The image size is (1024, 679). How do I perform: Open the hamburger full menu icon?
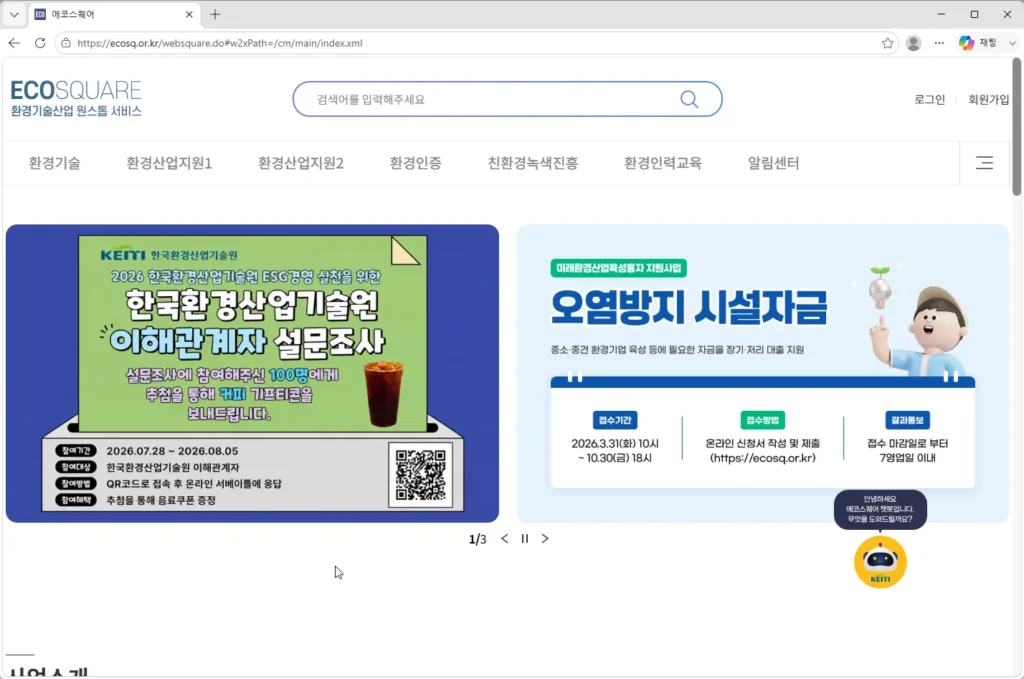(x=984, y=163)
